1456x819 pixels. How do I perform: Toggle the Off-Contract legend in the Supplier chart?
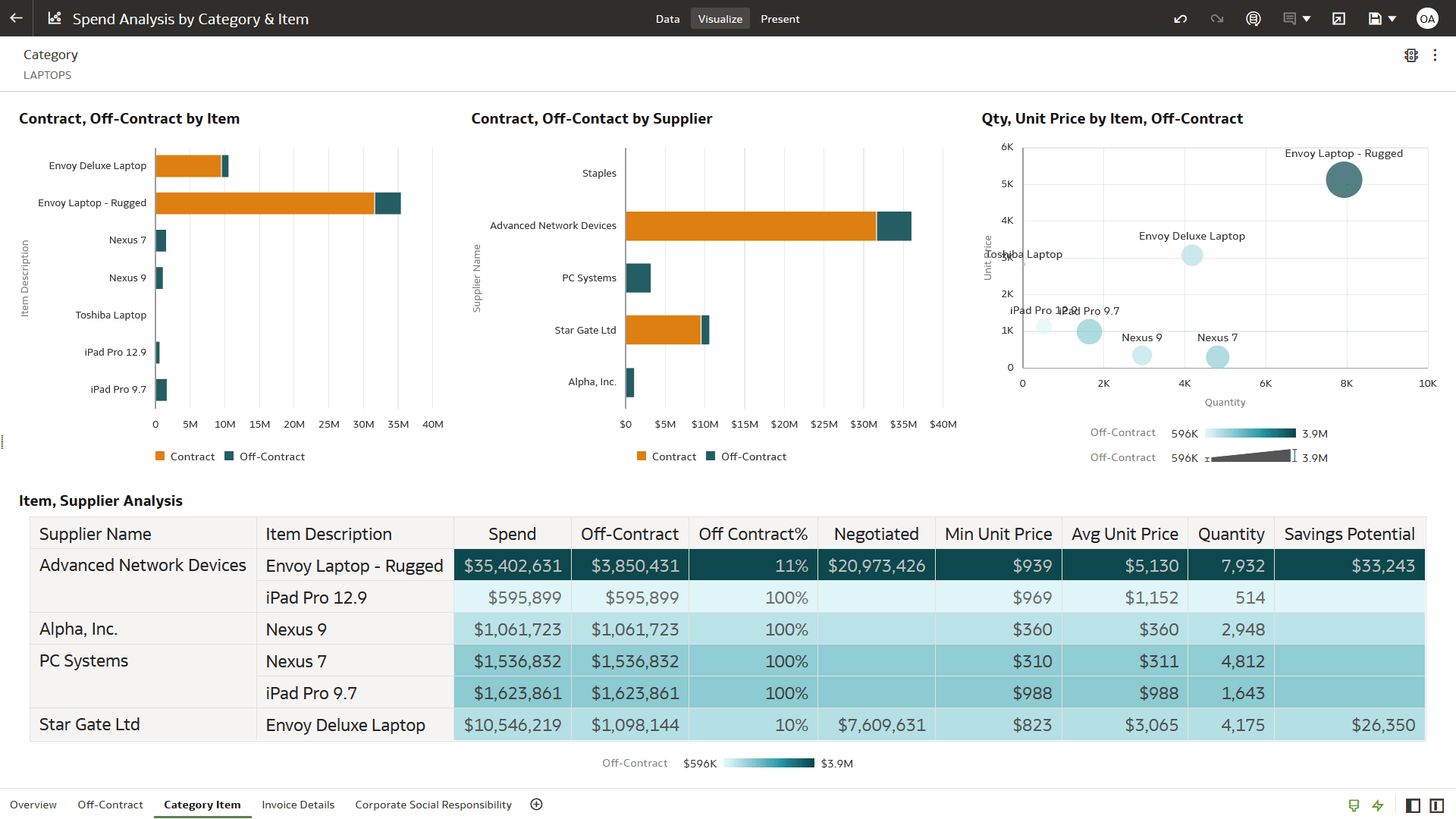[x=745, y=456]
